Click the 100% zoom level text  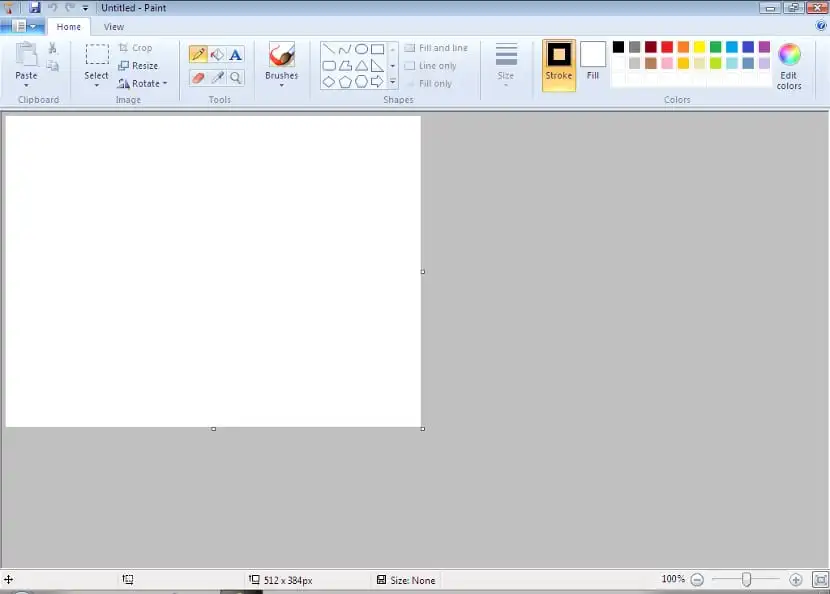673,579
